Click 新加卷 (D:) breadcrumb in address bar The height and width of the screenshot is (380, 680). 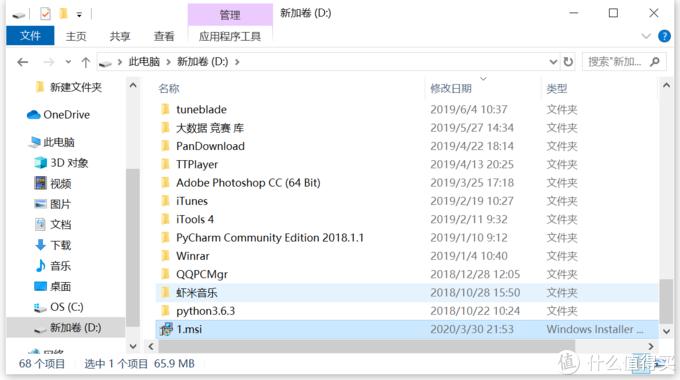pos(203,62)
